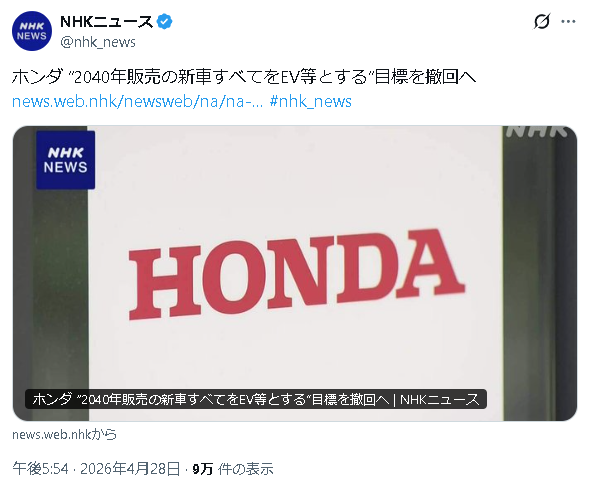Click the preview card caption title

tap(256, 399)
